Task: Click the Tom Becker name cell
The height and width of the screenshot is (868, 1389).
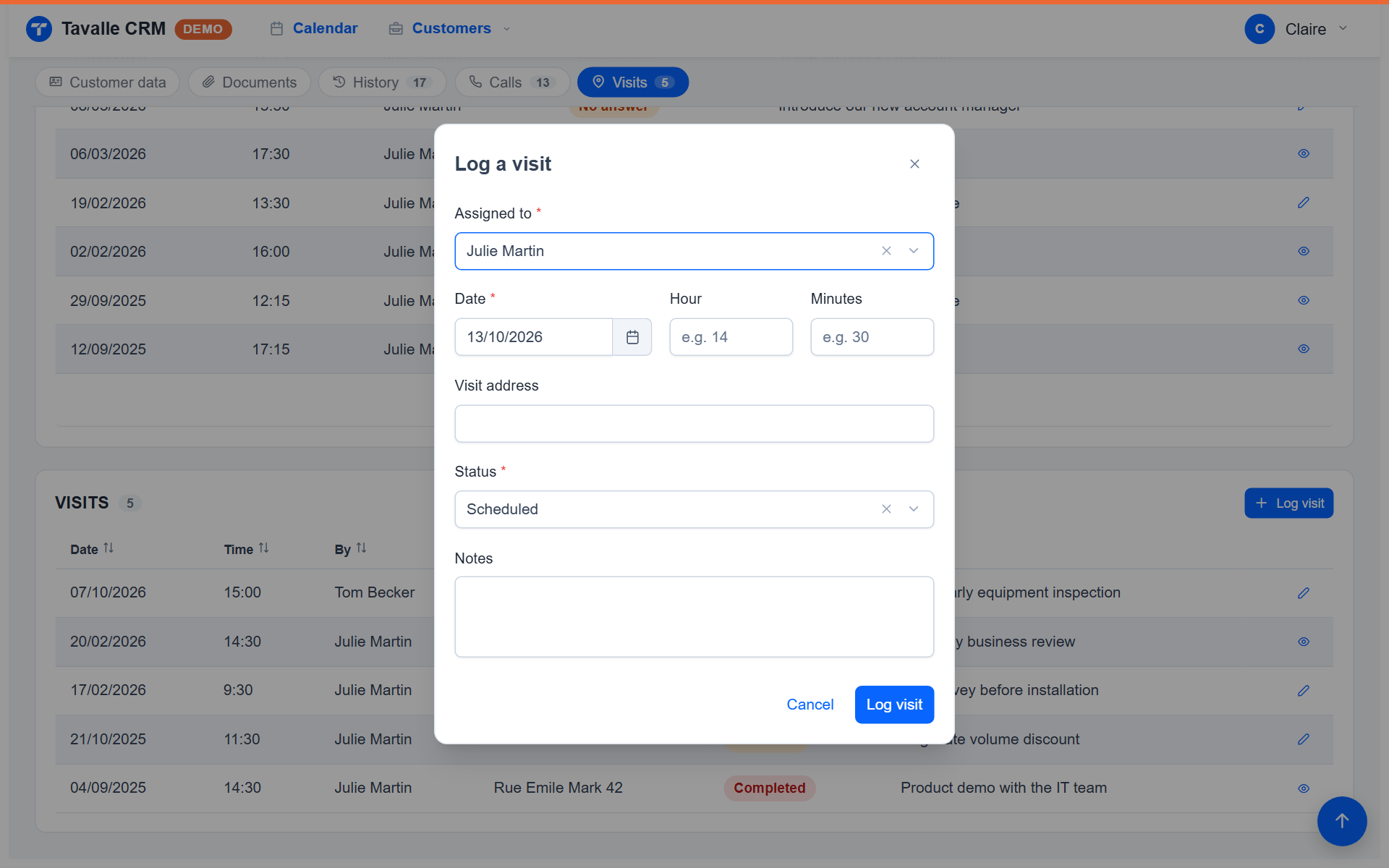Action: 374,593
